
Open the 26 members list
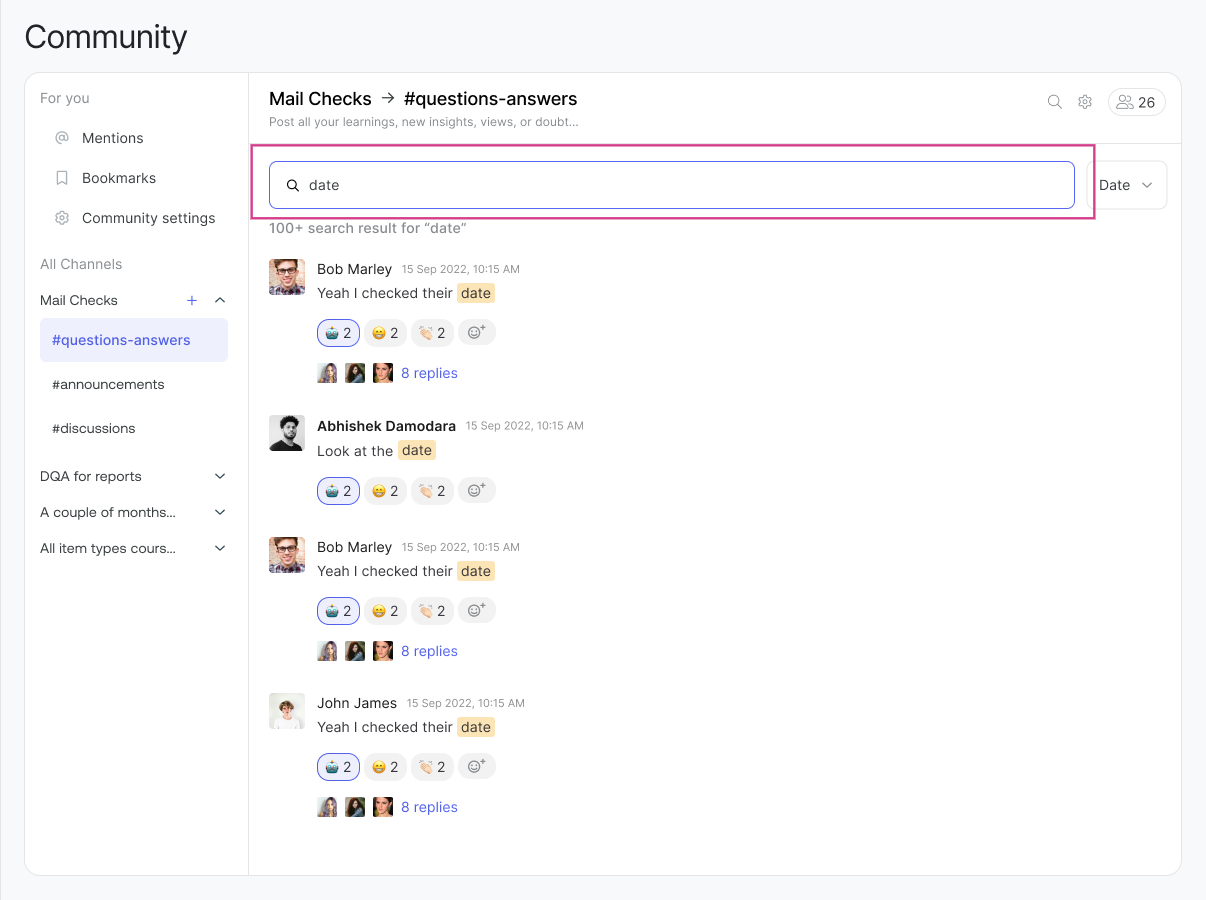pos(1136,102)
